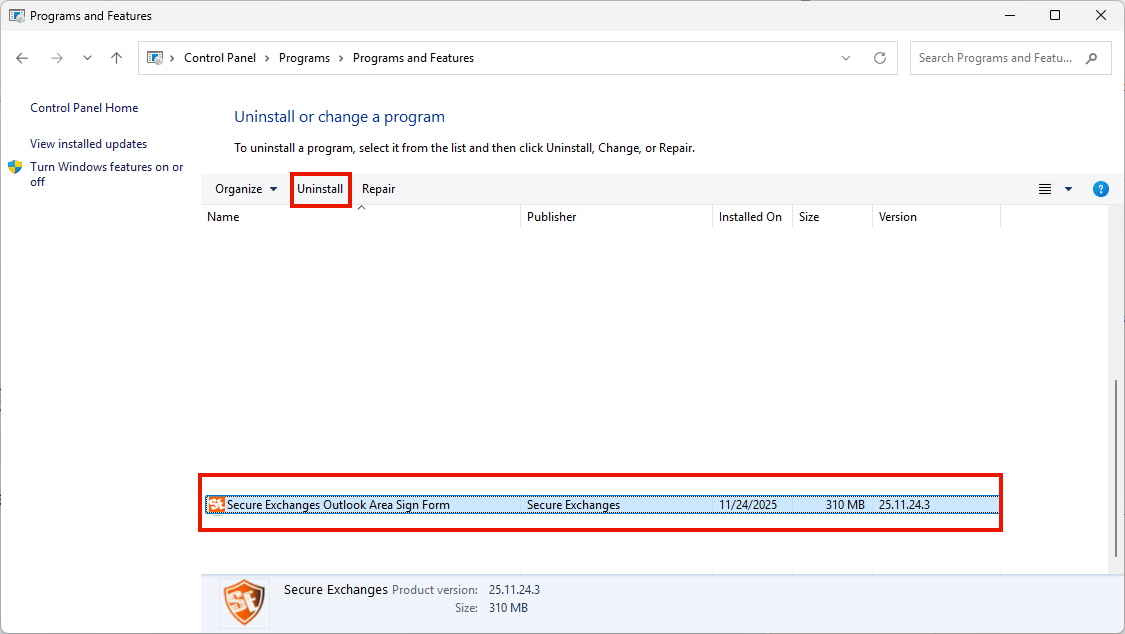Click the shield icon beside Windows features

[x=15, y=167]
